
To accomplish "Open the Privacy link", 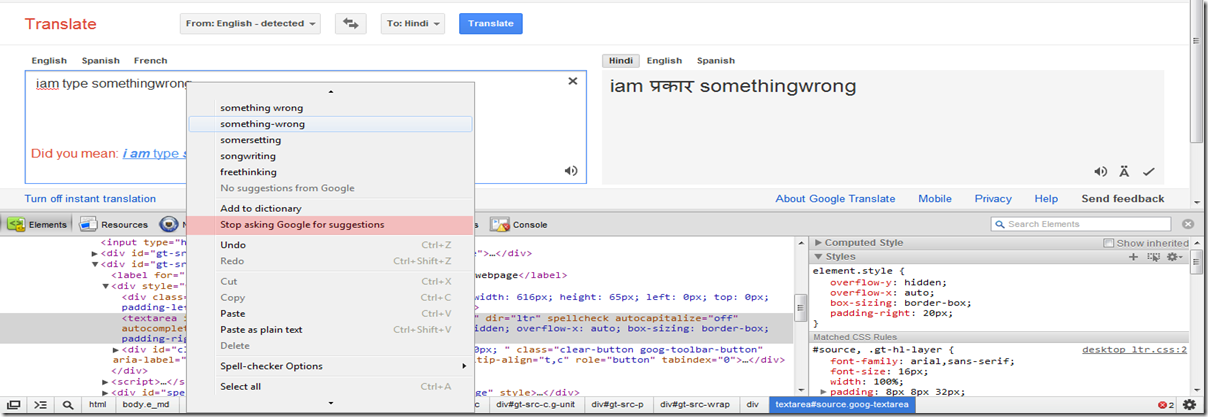I will (993, 199).
